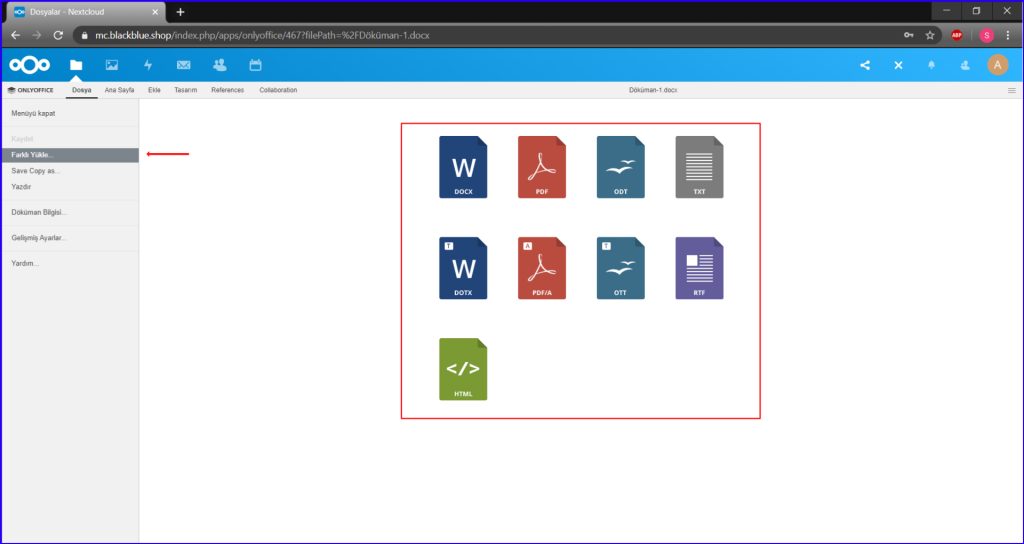Open user avatar A menu
Viewport: 1024px width, 544px height.
[x=997, y=65]
